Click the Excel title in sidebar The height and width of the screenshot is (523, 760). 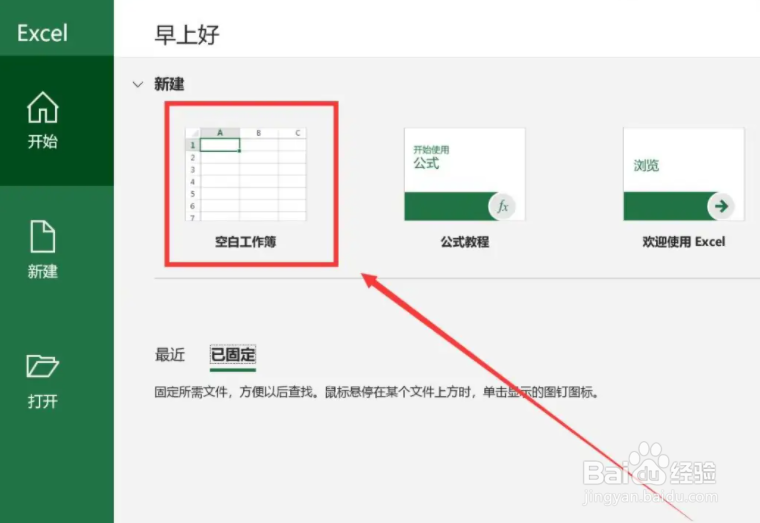click(x=42, y=33)
